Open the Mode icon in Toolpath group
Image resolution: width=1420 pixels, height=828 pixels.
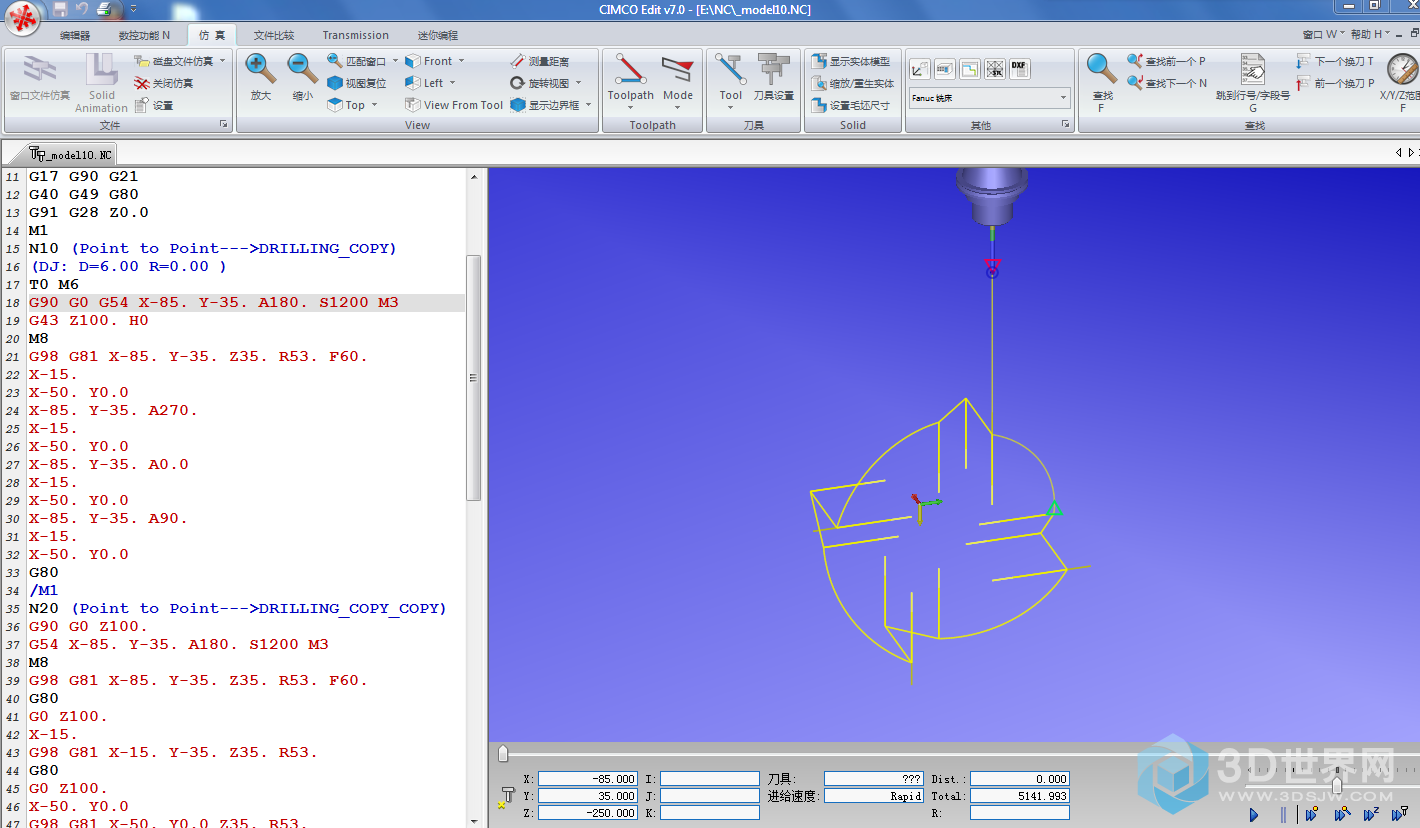pyautogui.click(x=677, y=70)
